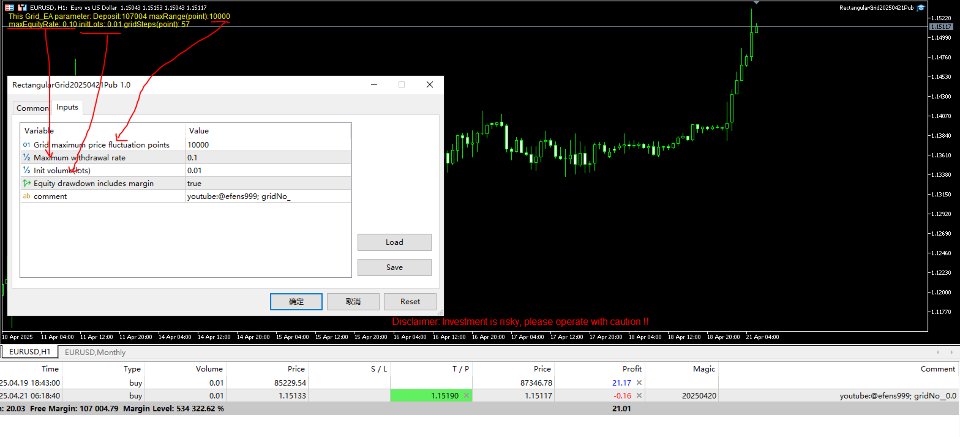The width and height of the screenshot is (960, 437).
Task: Click the red Disclaimer text on the chart
Action: click(x=520, y=321)
